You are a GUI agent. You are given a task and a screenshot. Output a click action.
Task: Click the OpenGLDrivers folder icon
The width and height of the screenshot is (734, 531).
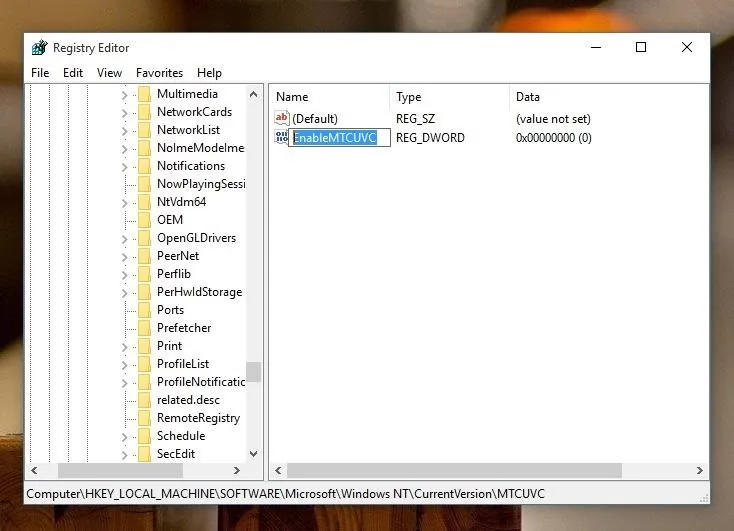145,238
